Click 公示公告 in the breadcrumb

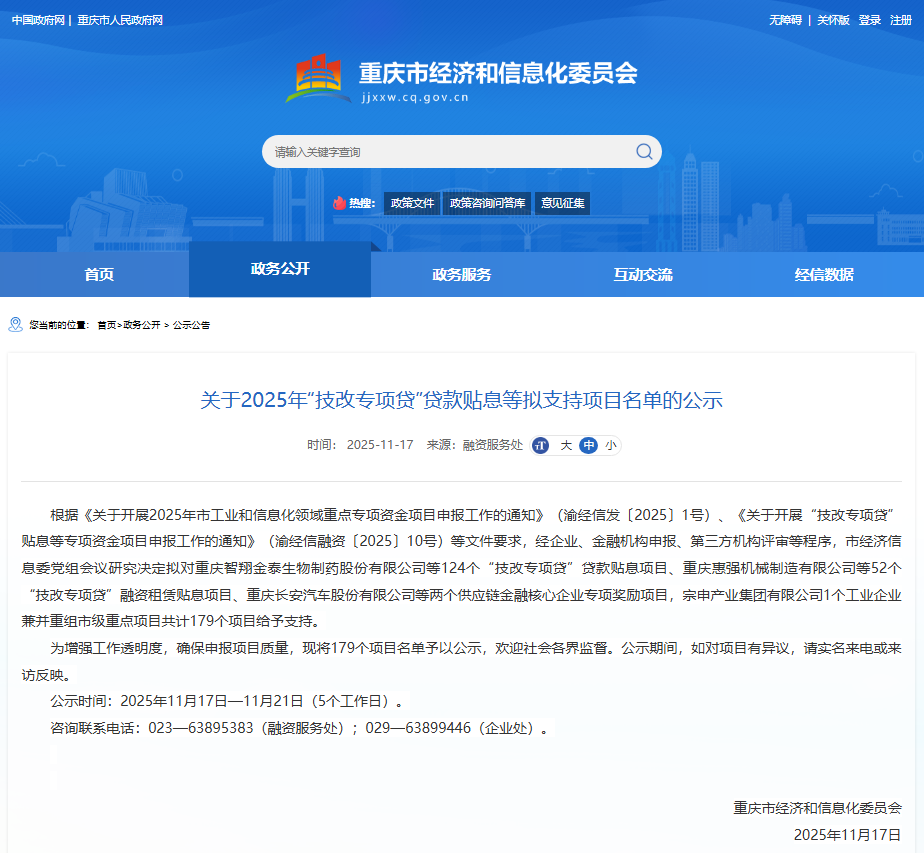pos(191,326)
